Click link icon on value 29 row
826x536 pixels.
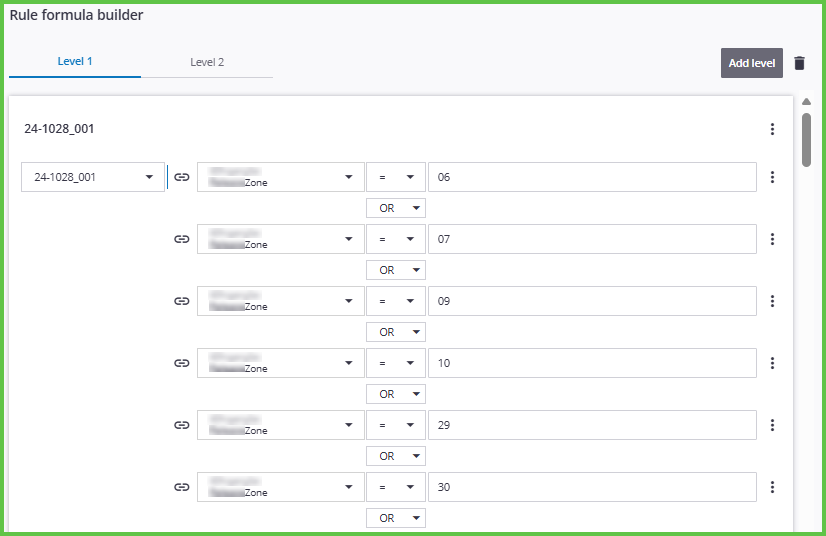click(181, 425)
